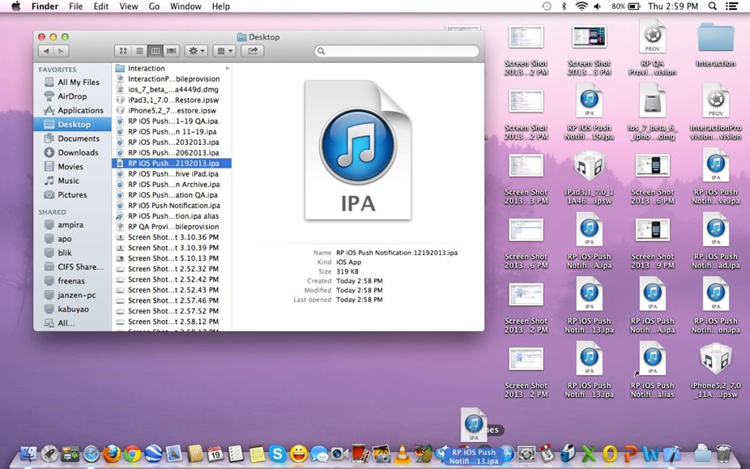Switch Finder to list view

tap(139, 50)
